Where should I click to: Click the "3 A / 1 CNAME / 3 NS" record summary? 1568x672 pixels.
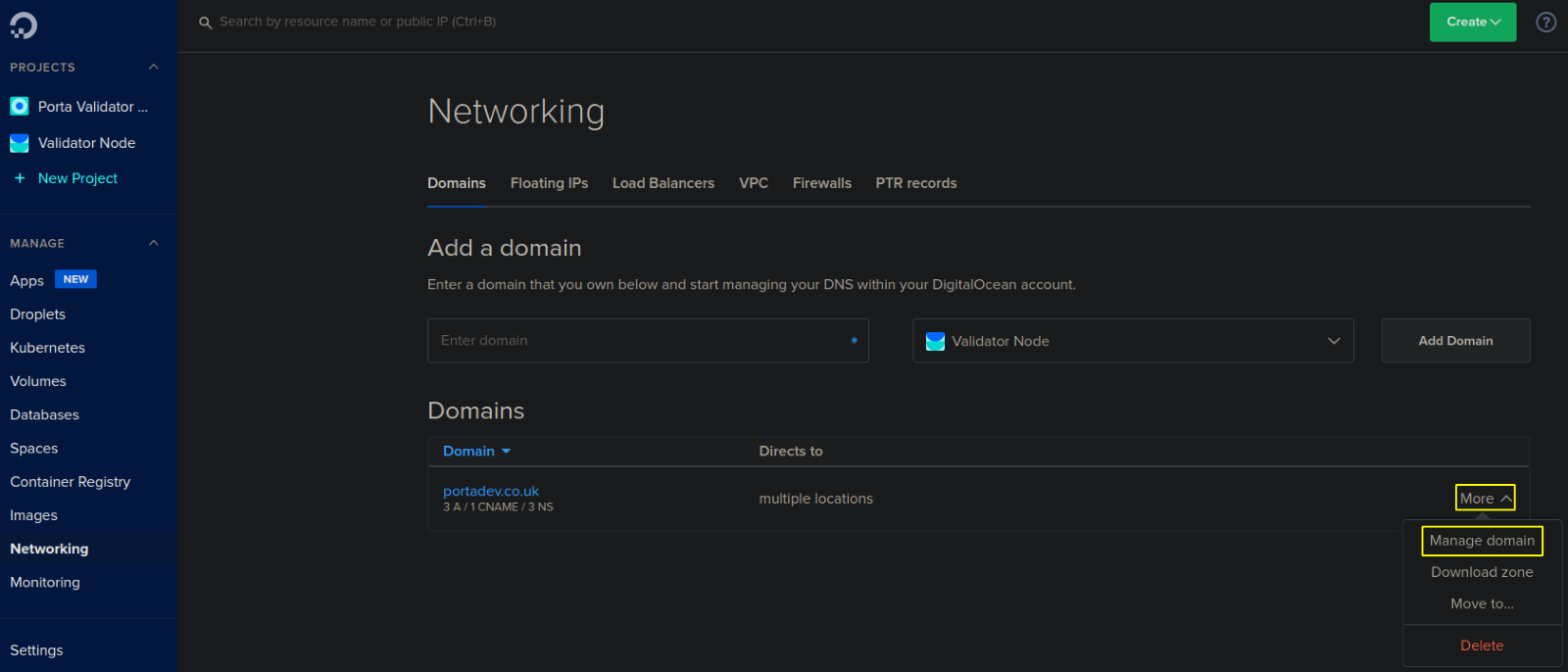[498, 507]
